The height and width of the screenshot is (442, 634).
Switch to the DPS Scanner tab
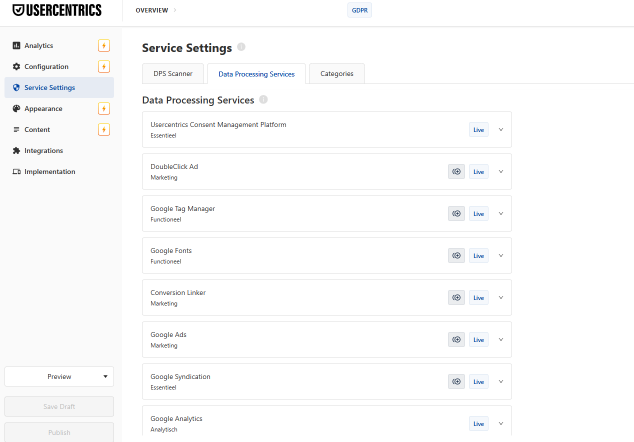pos(173,73)
